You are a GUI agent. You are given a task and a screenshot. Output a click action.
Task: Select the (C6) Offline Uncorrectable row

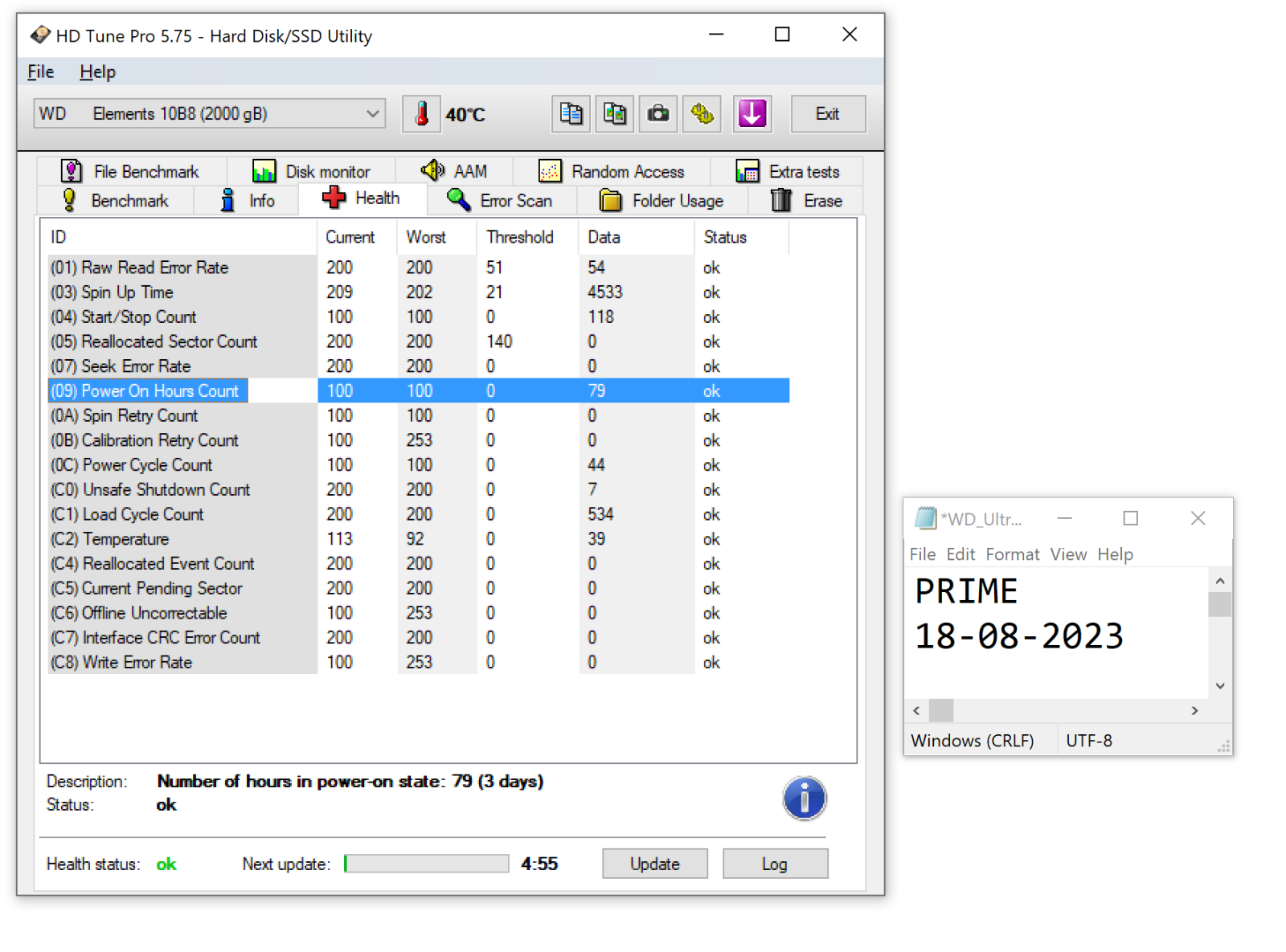pyautogui.click(x=419, y=613)
